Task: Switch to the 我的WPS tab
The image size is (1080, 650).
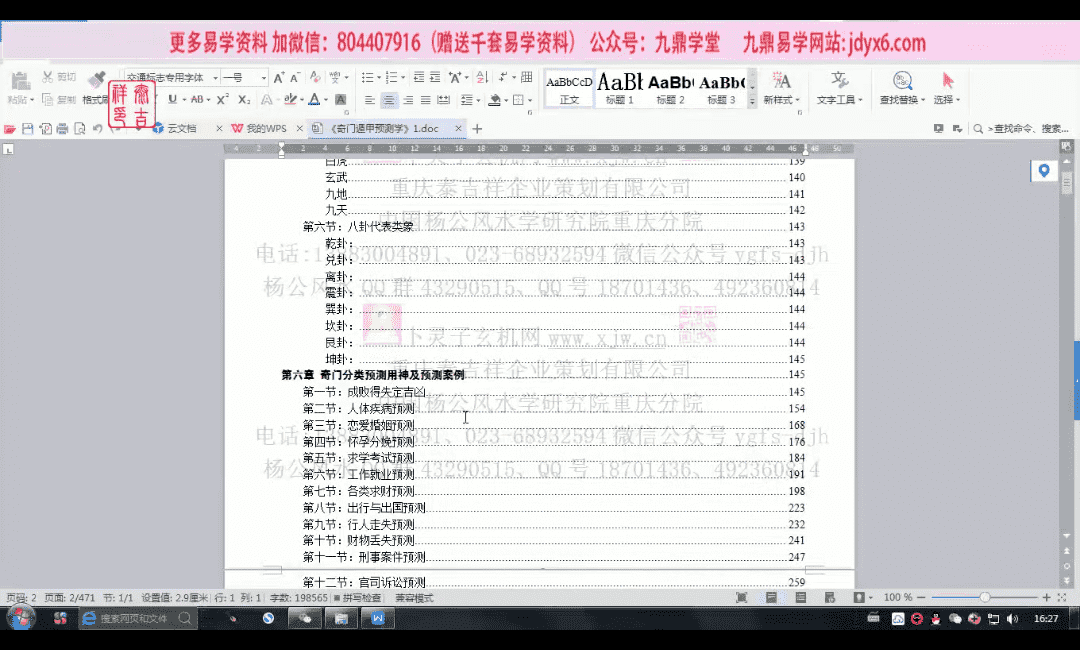Action: pos(260,129)
